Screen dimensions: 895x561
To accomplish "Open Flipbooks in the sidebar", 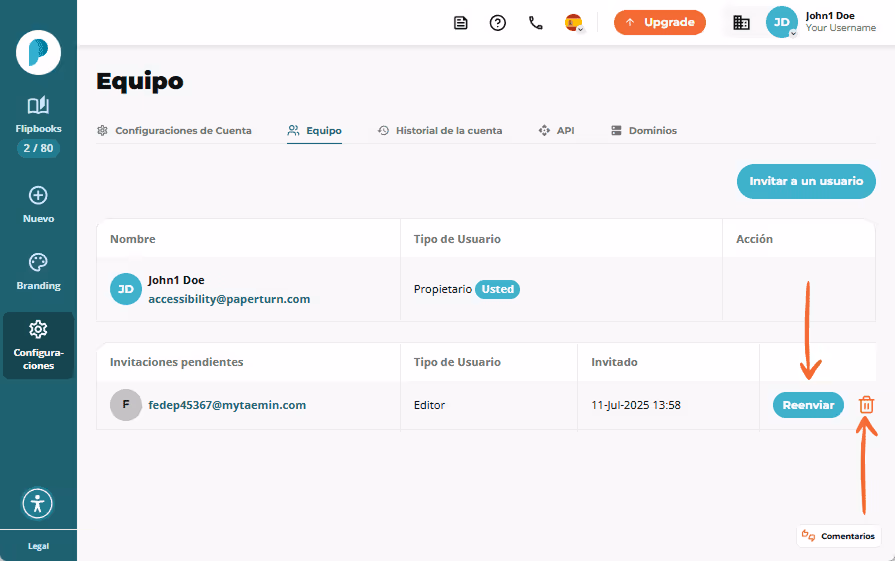I will pos(38,115).
